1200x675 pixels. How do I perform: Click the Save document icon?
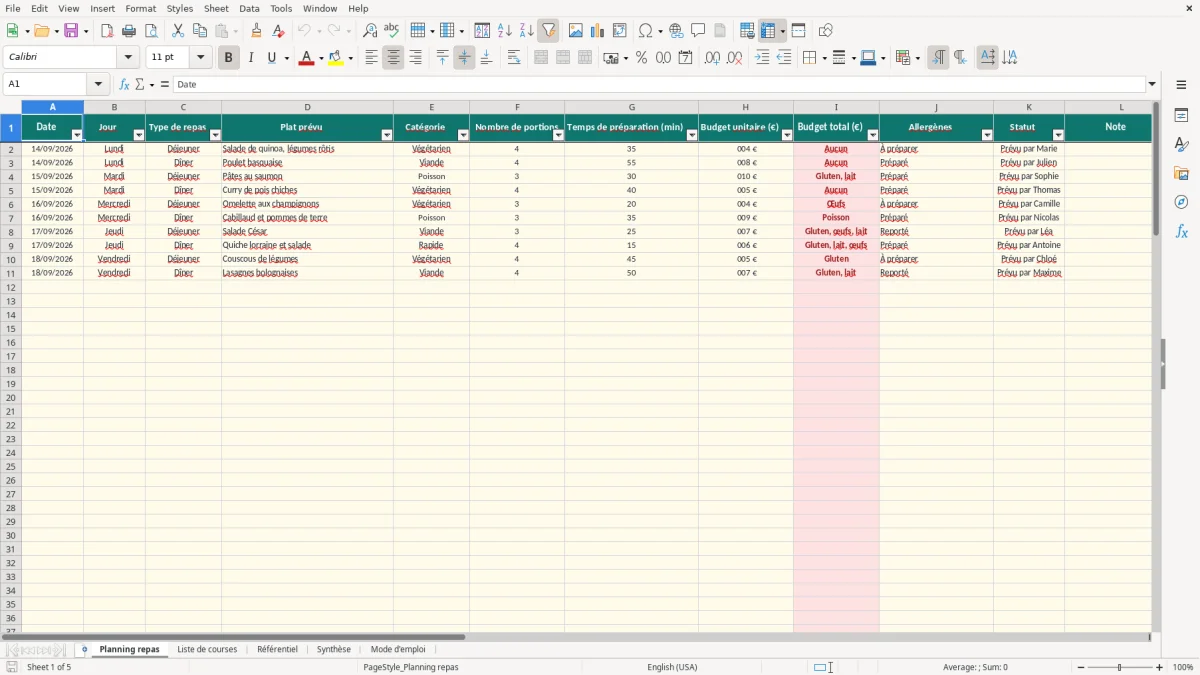[70, 31]
